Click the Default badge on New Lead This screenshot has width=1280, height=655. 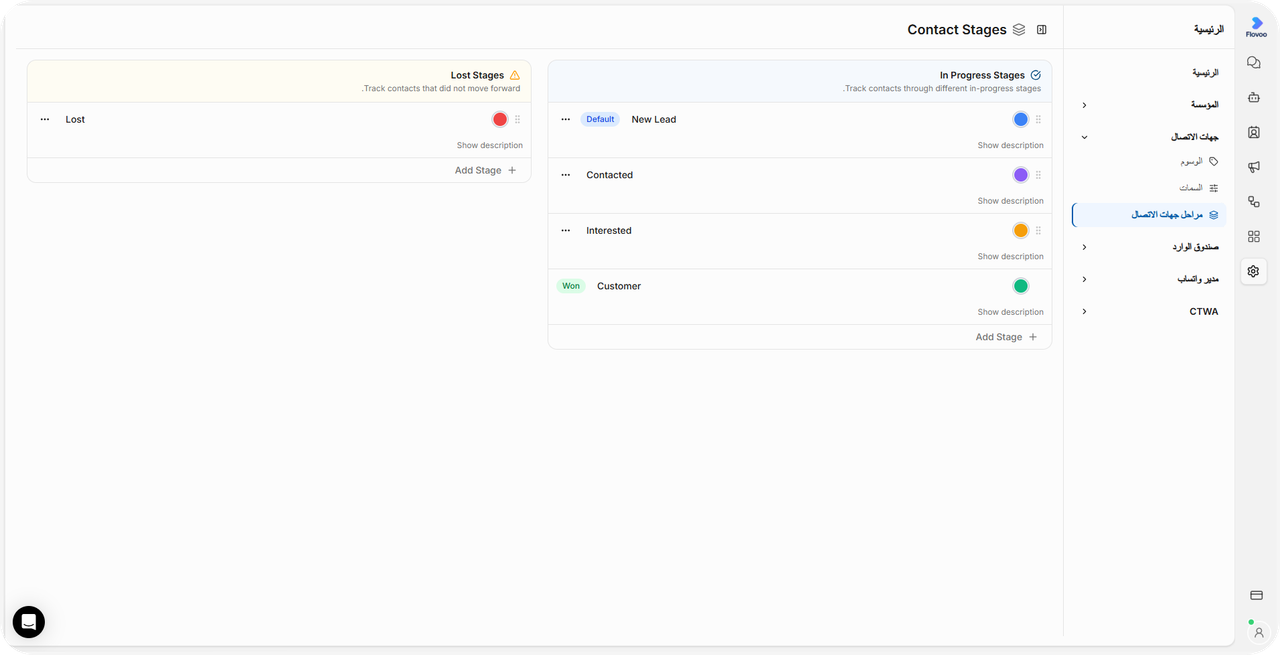(x=600, y=119)
